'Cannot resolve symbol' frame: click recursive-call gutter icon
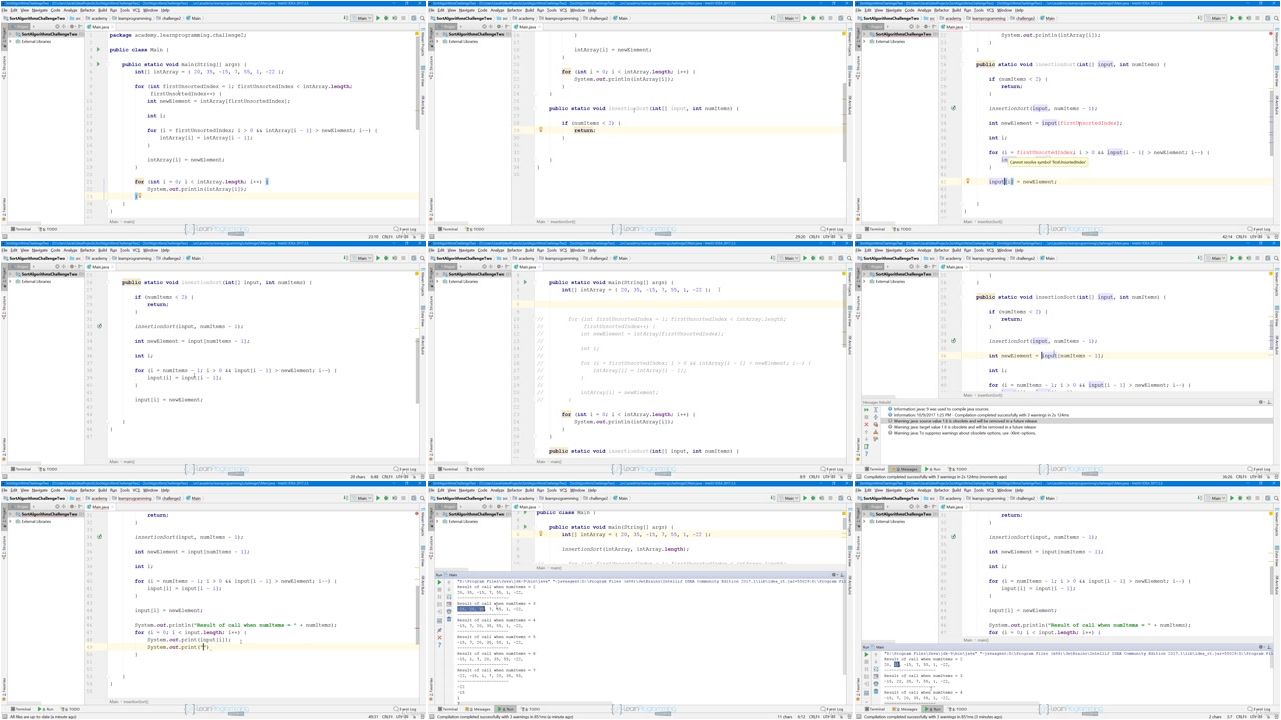 point(954,108)
